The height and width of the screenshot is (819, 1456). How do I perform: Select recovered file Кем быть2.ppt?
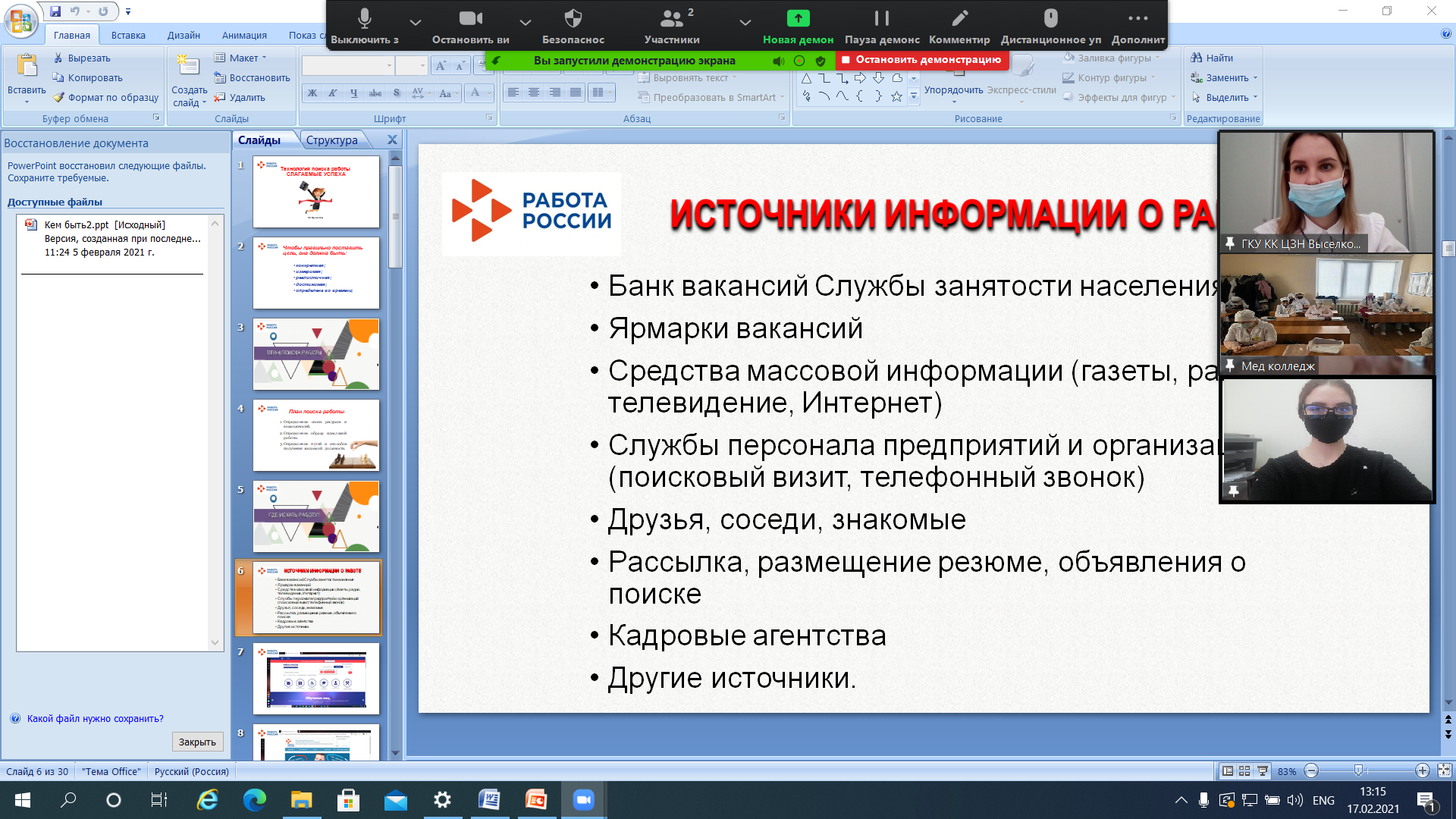[114, 238]
